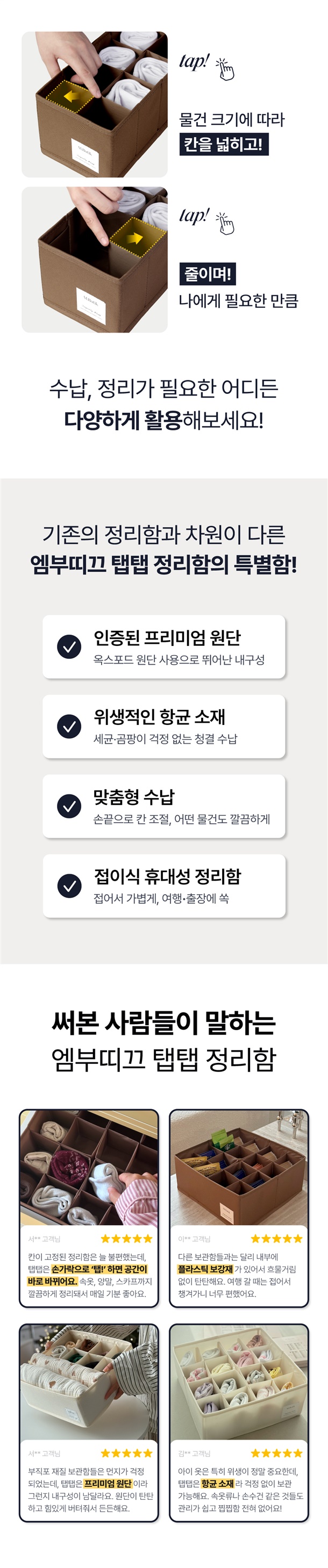This screenshot has height=1568, width=328.
Task: Click the "엠부띠끄 탭탭 정리함의 특별함!" heading
Action: tap(163, 565)
